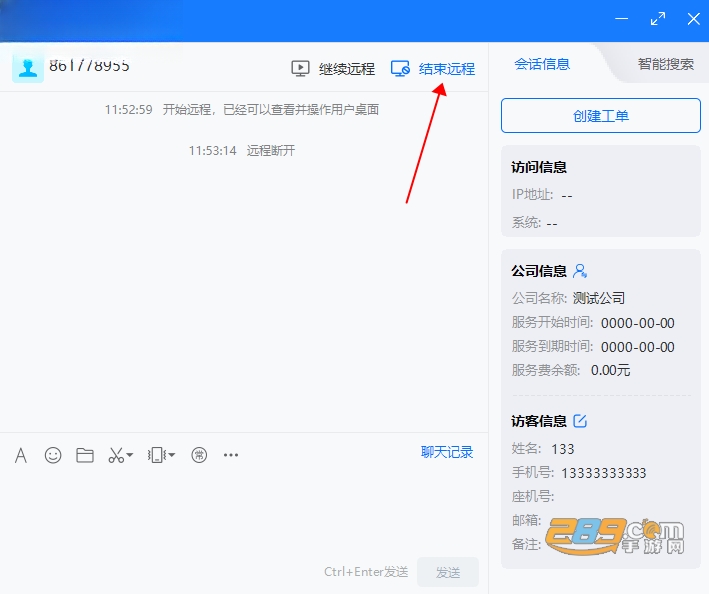The width and height of the screenshot is (709, 594).
Task: Open more tools ellipsis icon
Action: (231, 455)
